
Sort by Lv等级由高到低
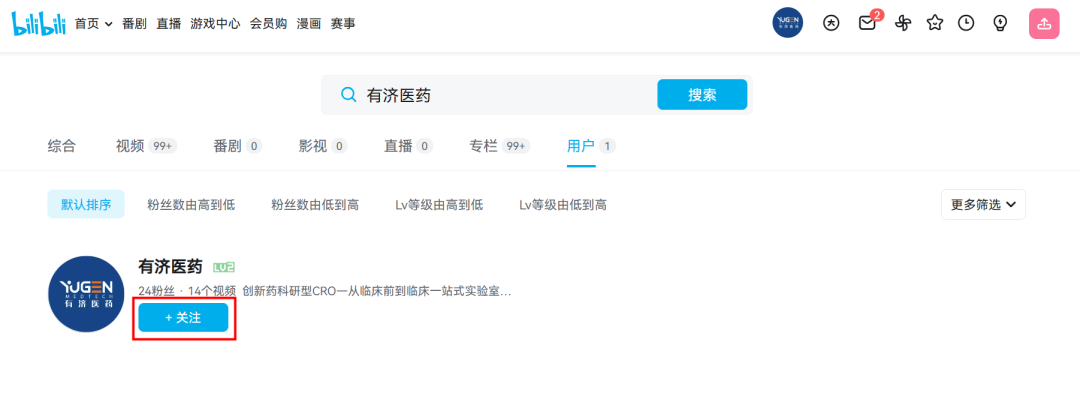pyautogui.click(x=439, y=205)
